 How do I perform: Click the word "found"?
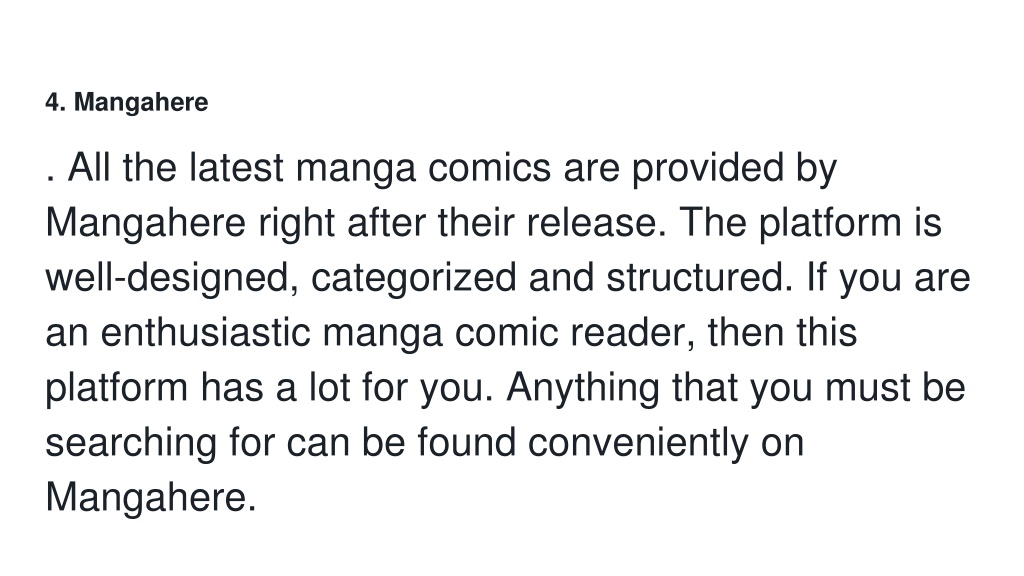point(466,442)
